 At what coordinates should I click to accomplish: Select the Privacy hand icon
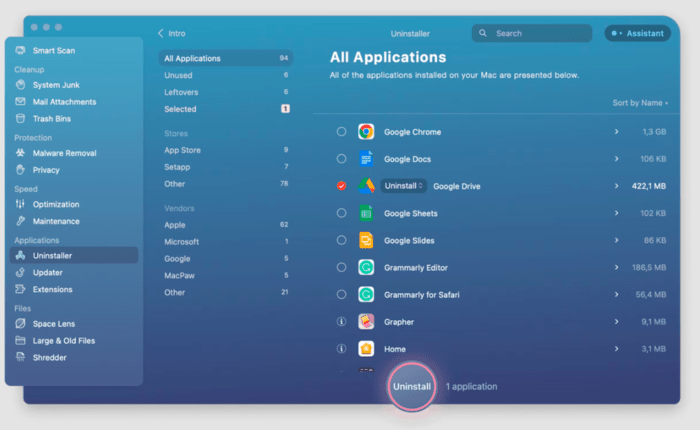point(20,170)
